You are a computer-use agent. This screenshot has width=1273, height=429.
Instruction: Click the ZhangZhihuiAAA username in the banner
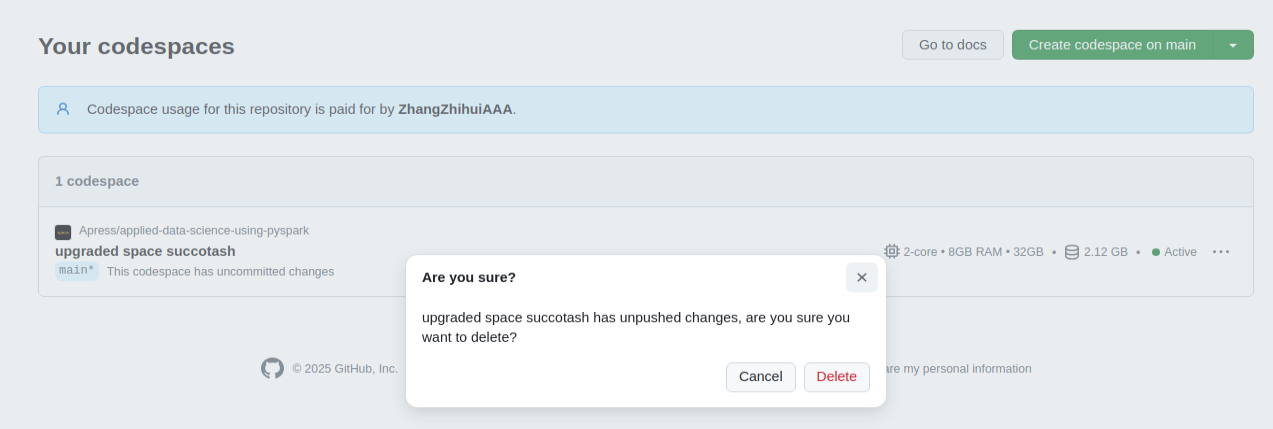coord(455,109)
